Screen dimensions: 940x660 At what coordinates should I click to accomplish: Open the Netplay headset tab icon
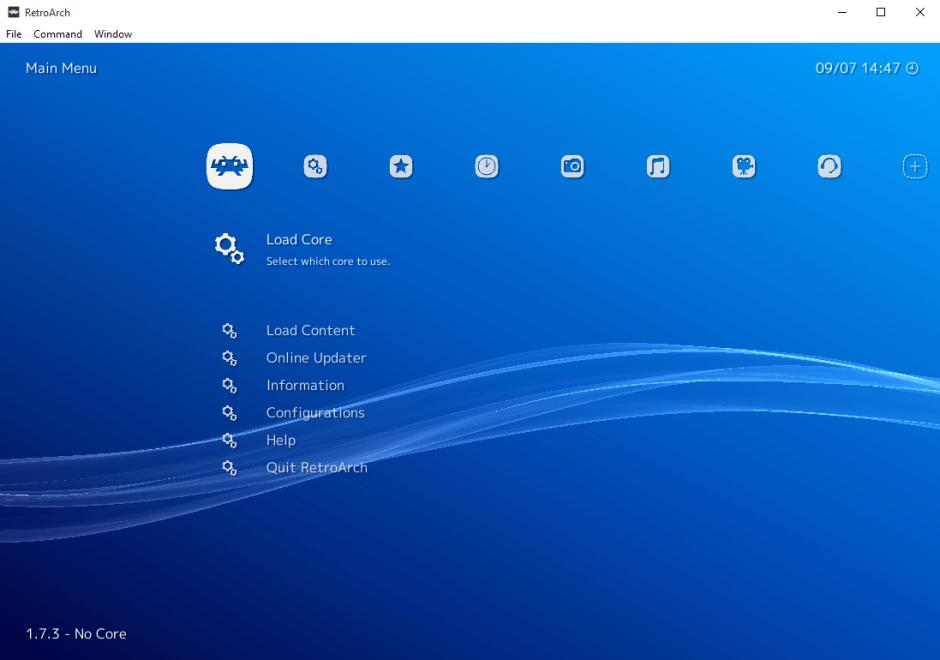tap(830, 166)
